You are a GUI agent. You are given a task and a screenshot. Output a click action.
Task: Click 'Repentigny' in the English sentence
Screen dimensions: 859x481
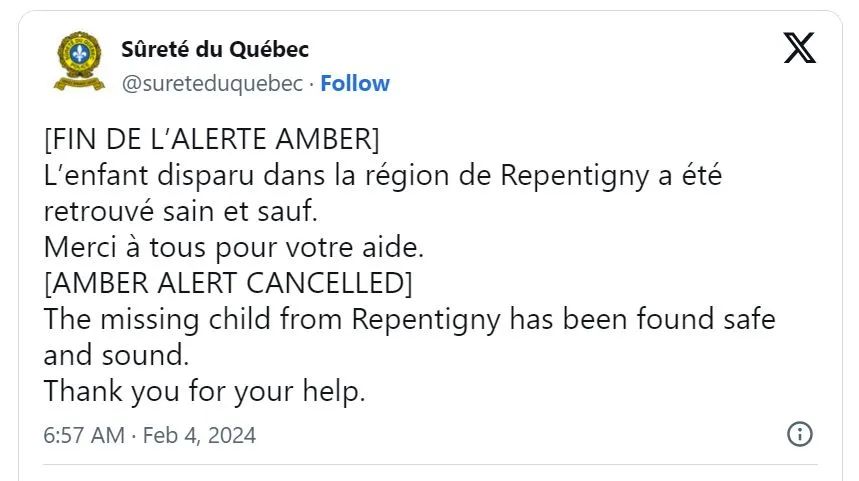coord(426,320)
